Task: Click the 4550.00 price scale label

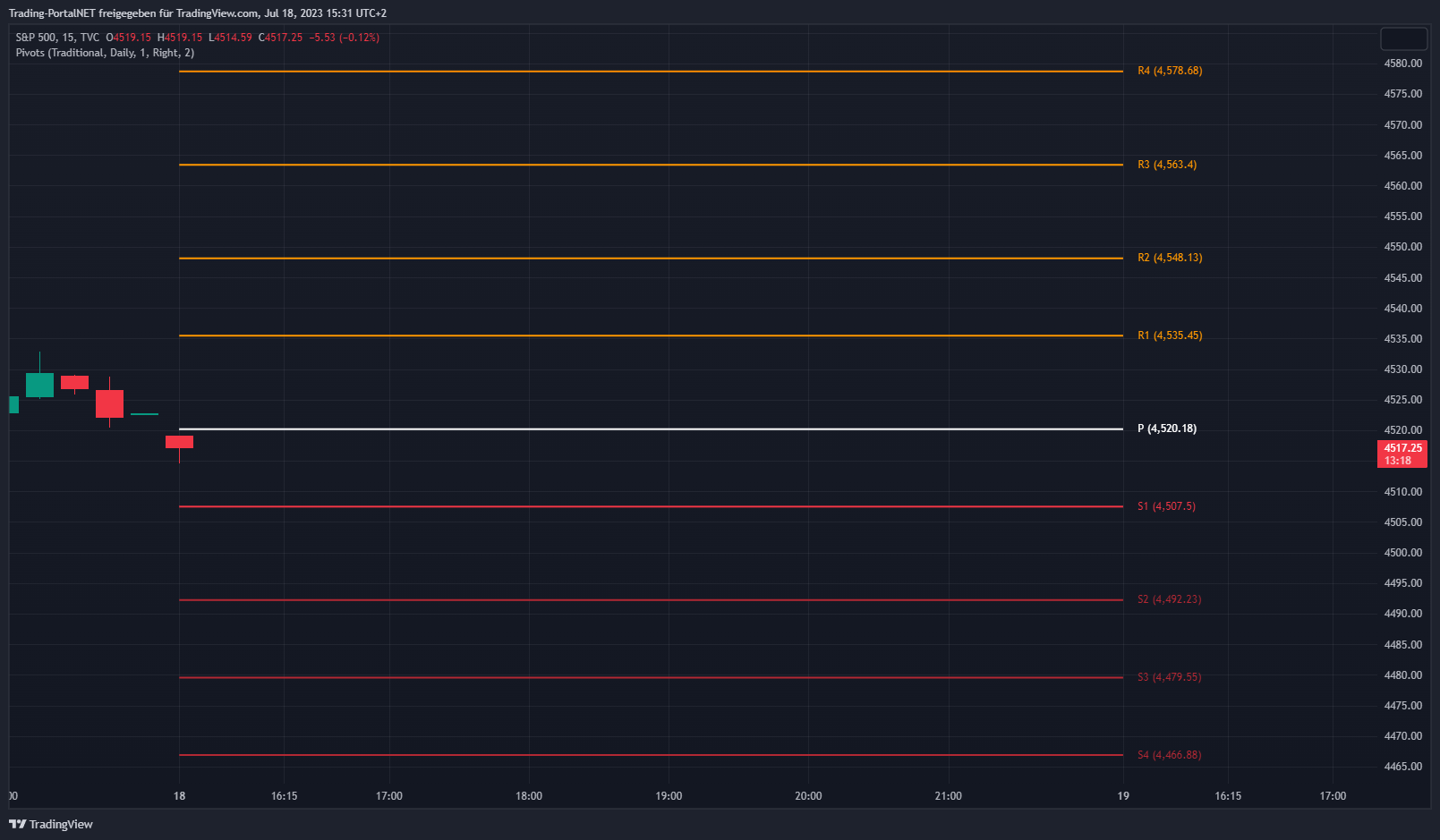Action: pos(1402,247)
